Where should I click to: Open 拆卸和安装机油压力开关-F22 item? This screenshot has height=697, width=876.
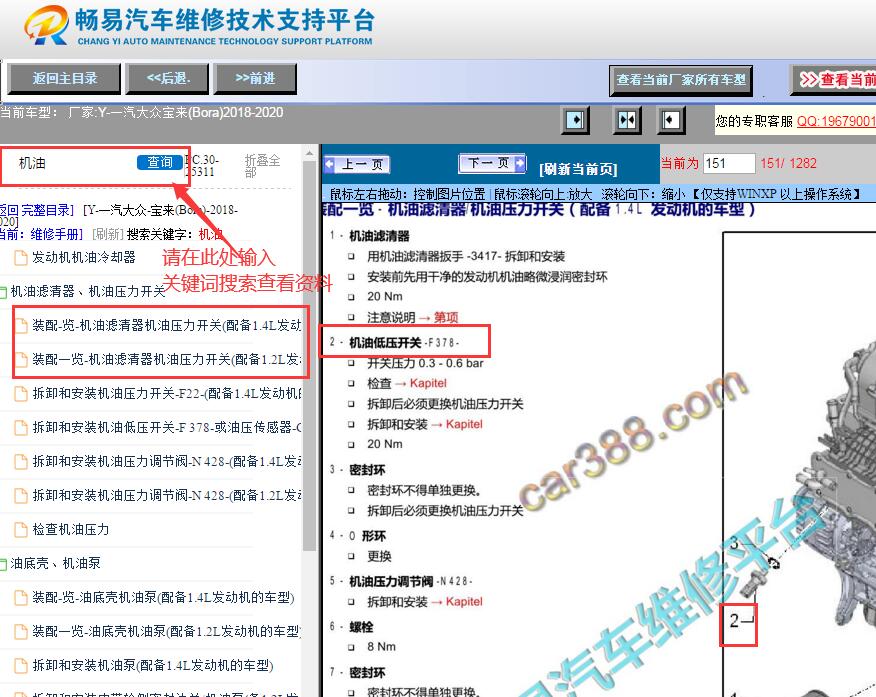(x=166, y=394)
